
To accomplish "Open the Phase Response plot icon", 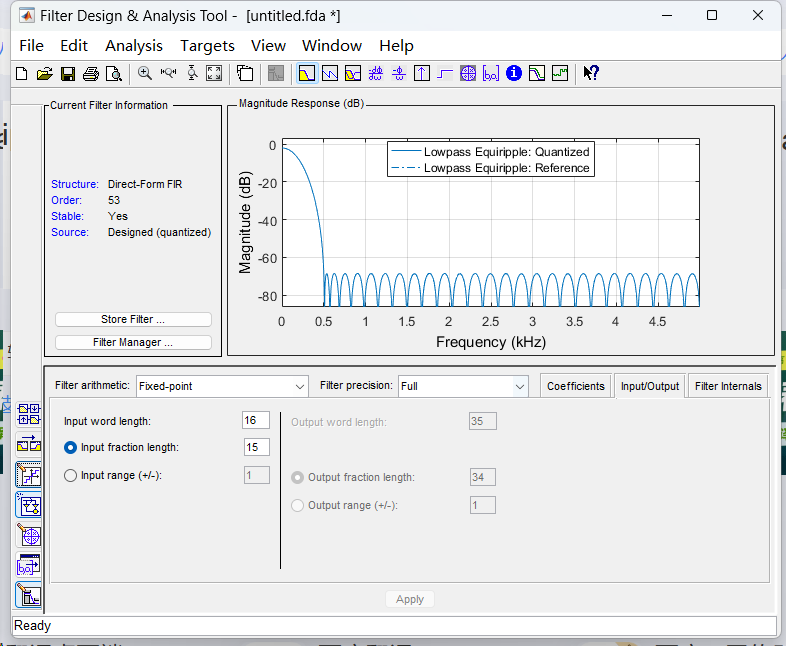I will click(x=329, y=73).
